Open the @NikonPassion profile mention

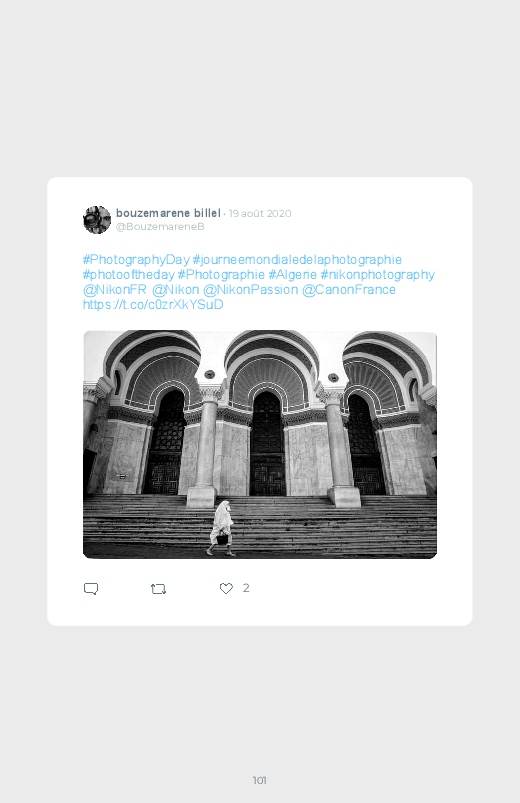251,289
